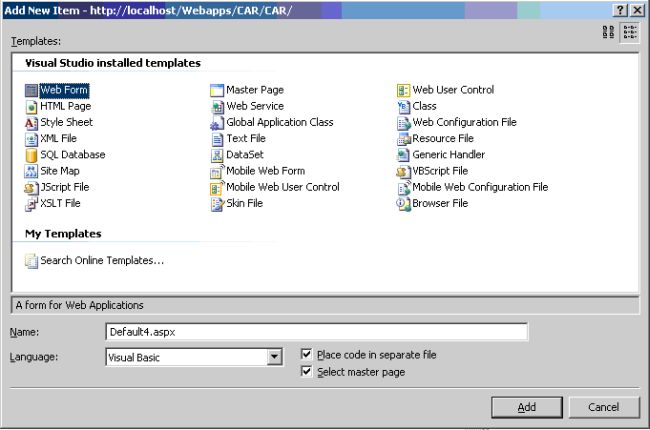Click the 'Search Online Templates...' label

102,260
